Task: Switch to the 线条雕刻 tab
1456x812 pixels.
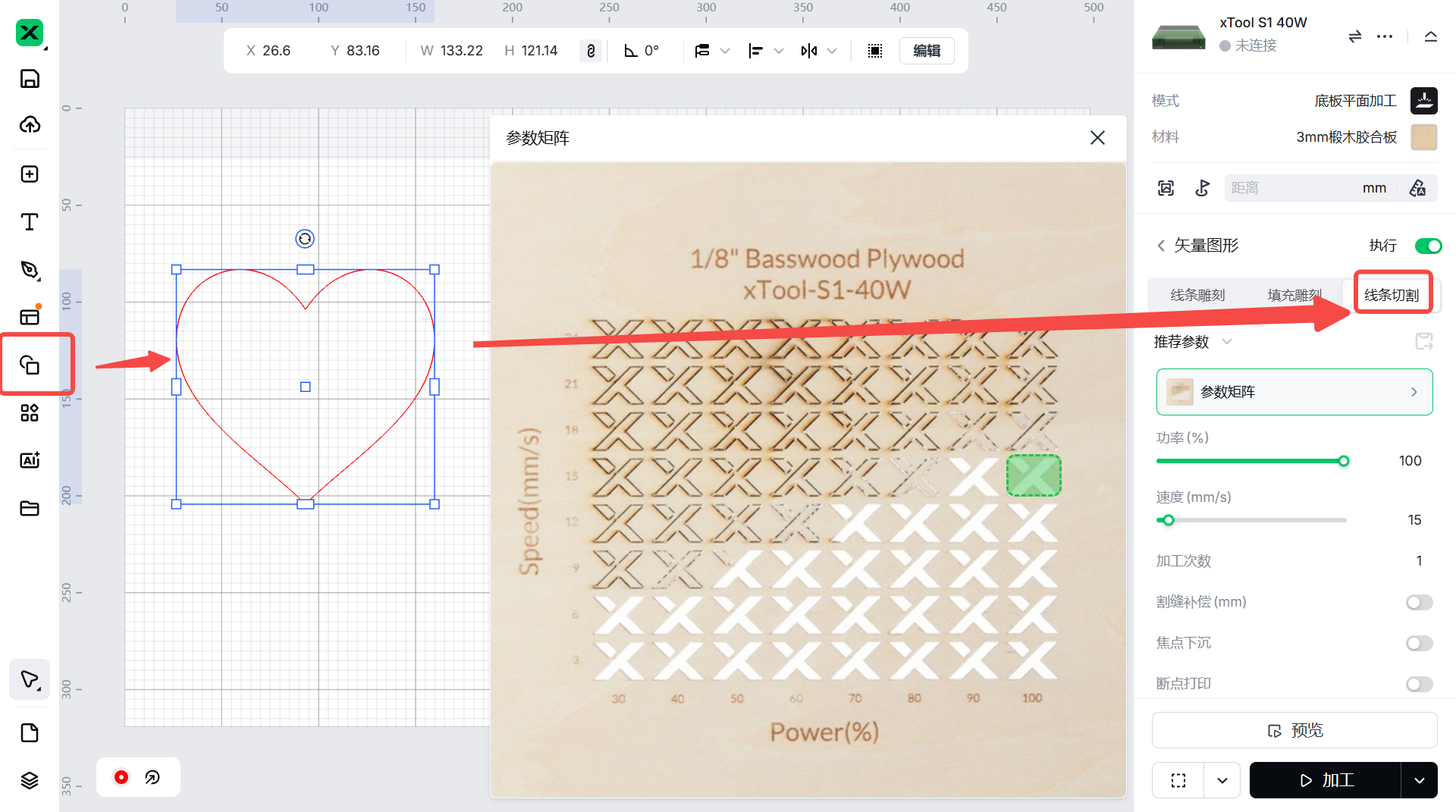Action: tap(1197, 295)
